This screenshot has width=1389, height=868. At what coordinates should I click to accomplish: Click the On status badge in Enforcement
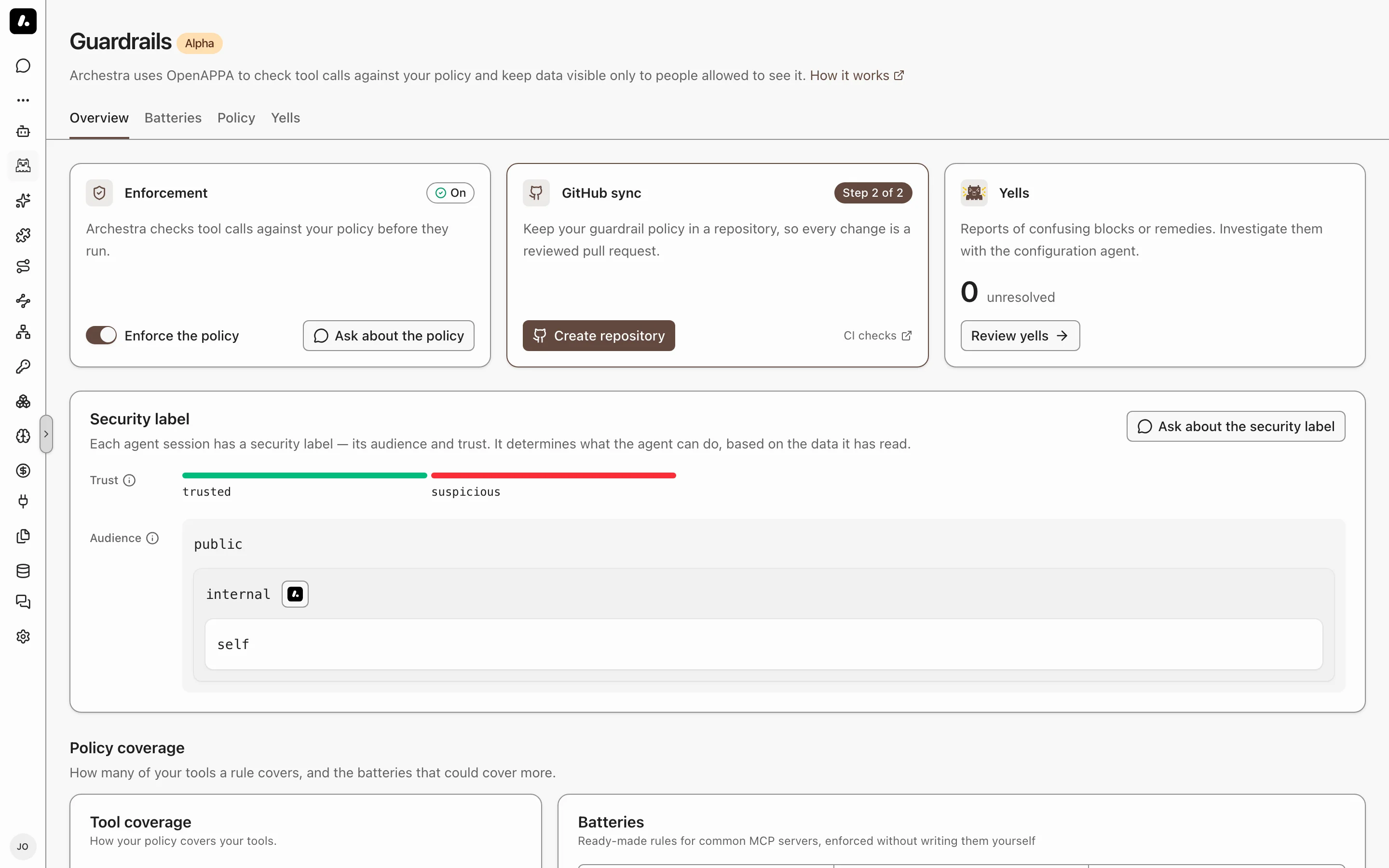450,193
